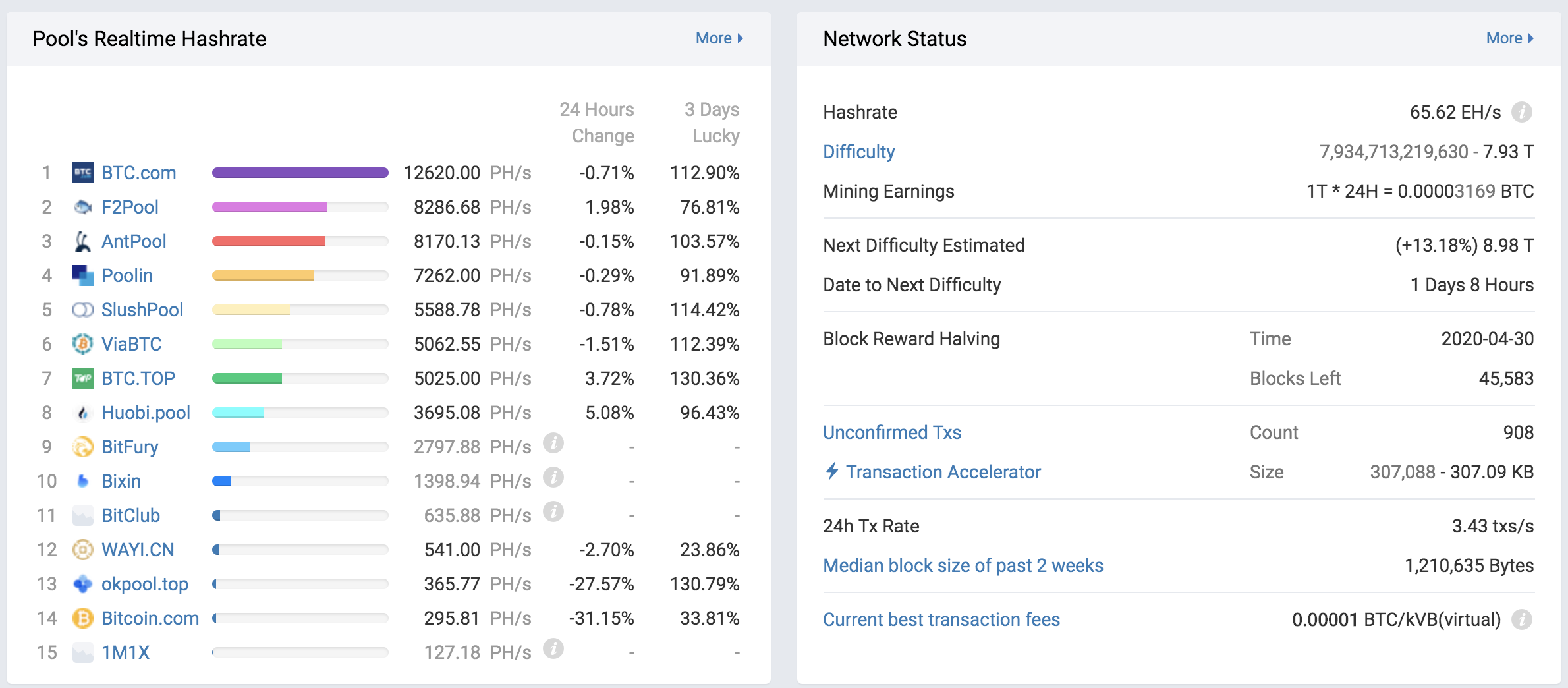Screen dimensions: 1568x688
Task: Open the Bixin pool link
Action: tap(121, 481)
